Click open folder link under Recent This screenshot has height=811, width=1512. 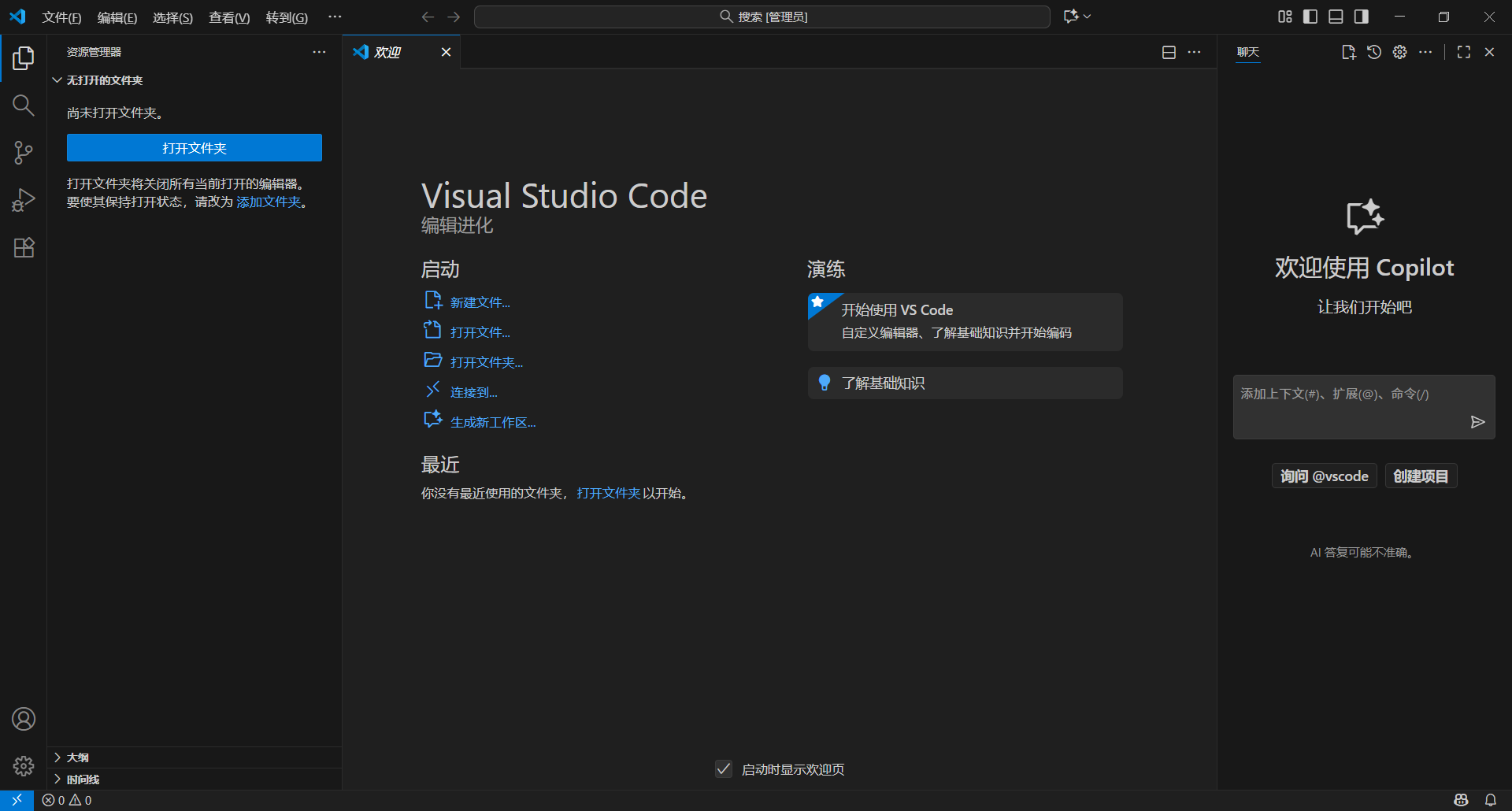608,494
